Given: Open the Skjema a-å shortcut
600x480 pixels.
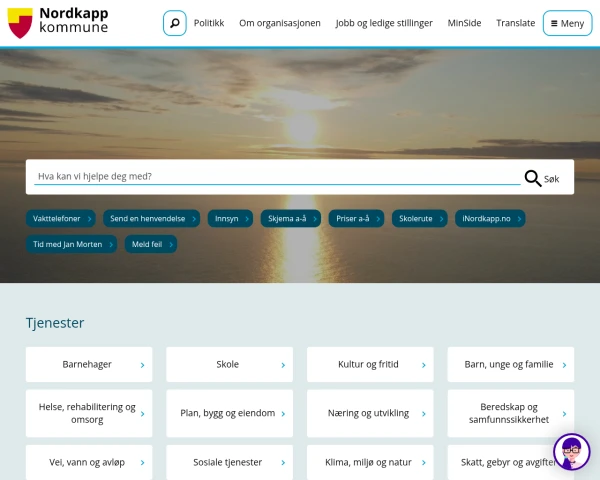Looking at the screenshot, I should point(291,219).
